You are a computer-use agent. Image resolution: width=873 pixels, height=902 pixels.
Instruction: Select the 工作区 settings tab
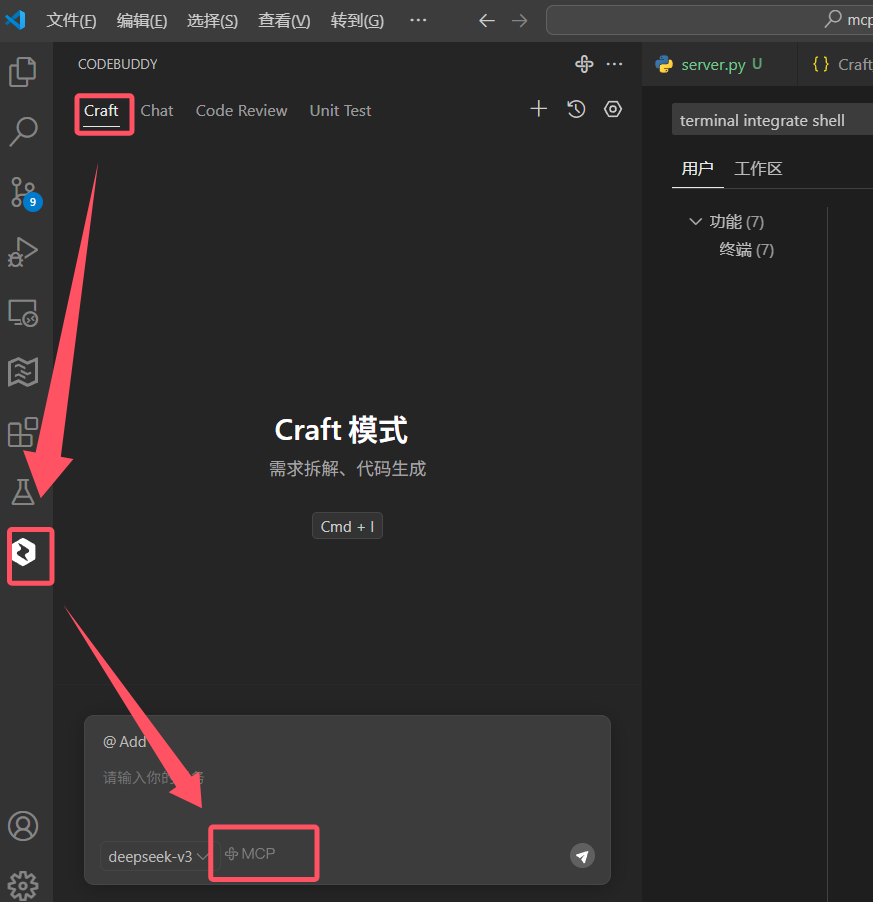tap(759, 169)
